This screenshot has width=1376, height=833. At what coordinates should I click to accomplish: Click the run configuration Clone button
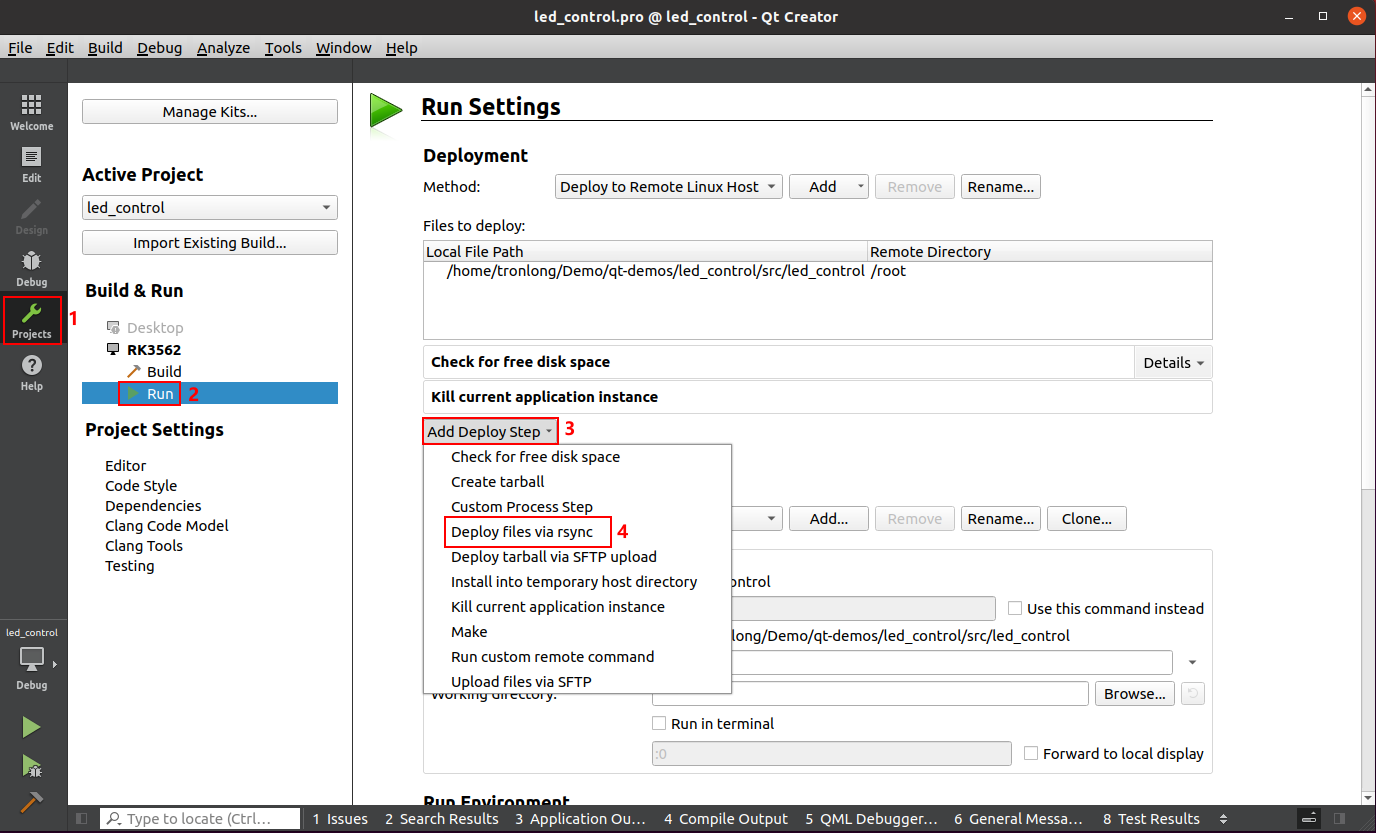(1087, 519)
